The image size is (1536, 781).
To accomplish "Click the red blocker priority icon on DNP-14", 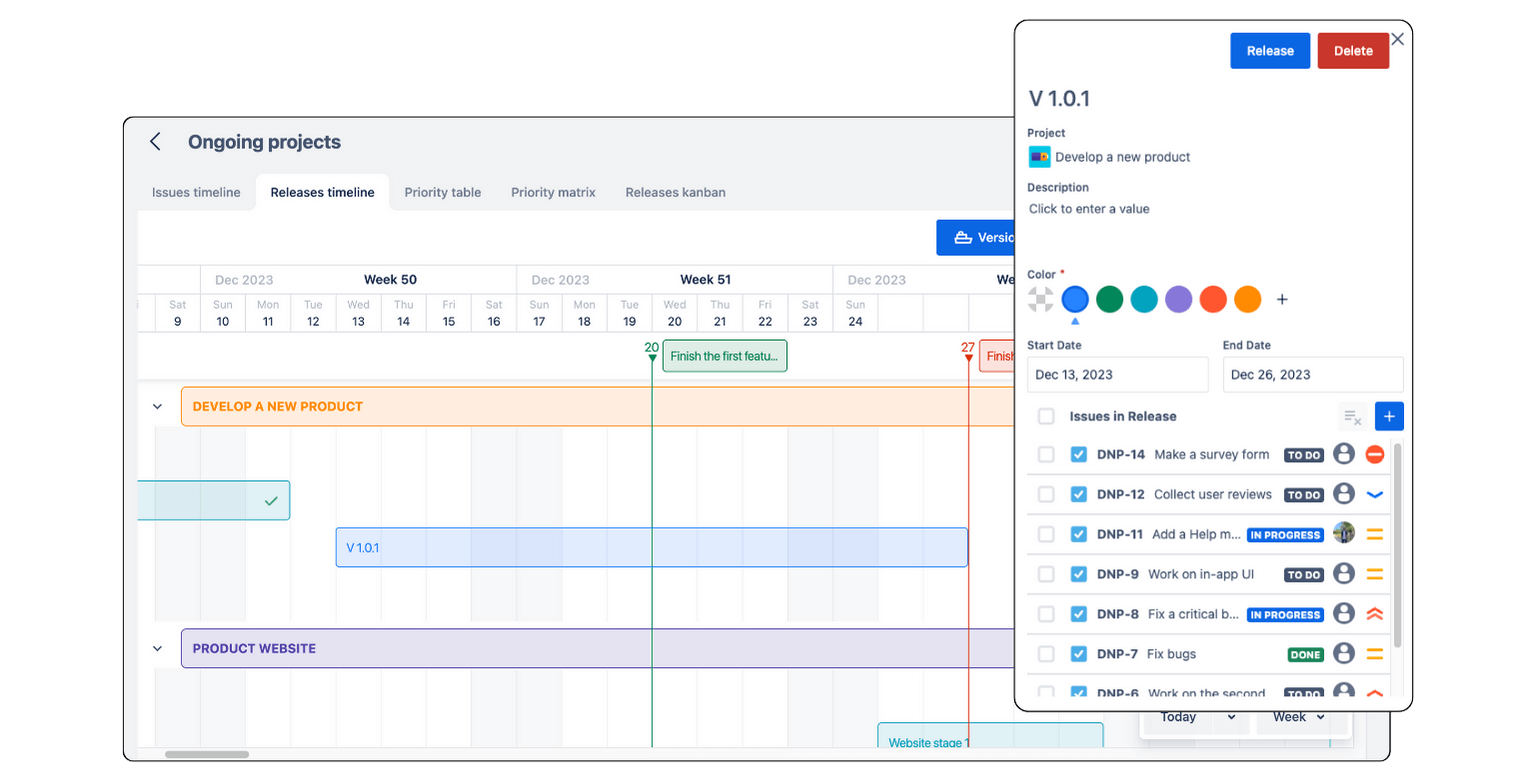I will coord(1375,454).
